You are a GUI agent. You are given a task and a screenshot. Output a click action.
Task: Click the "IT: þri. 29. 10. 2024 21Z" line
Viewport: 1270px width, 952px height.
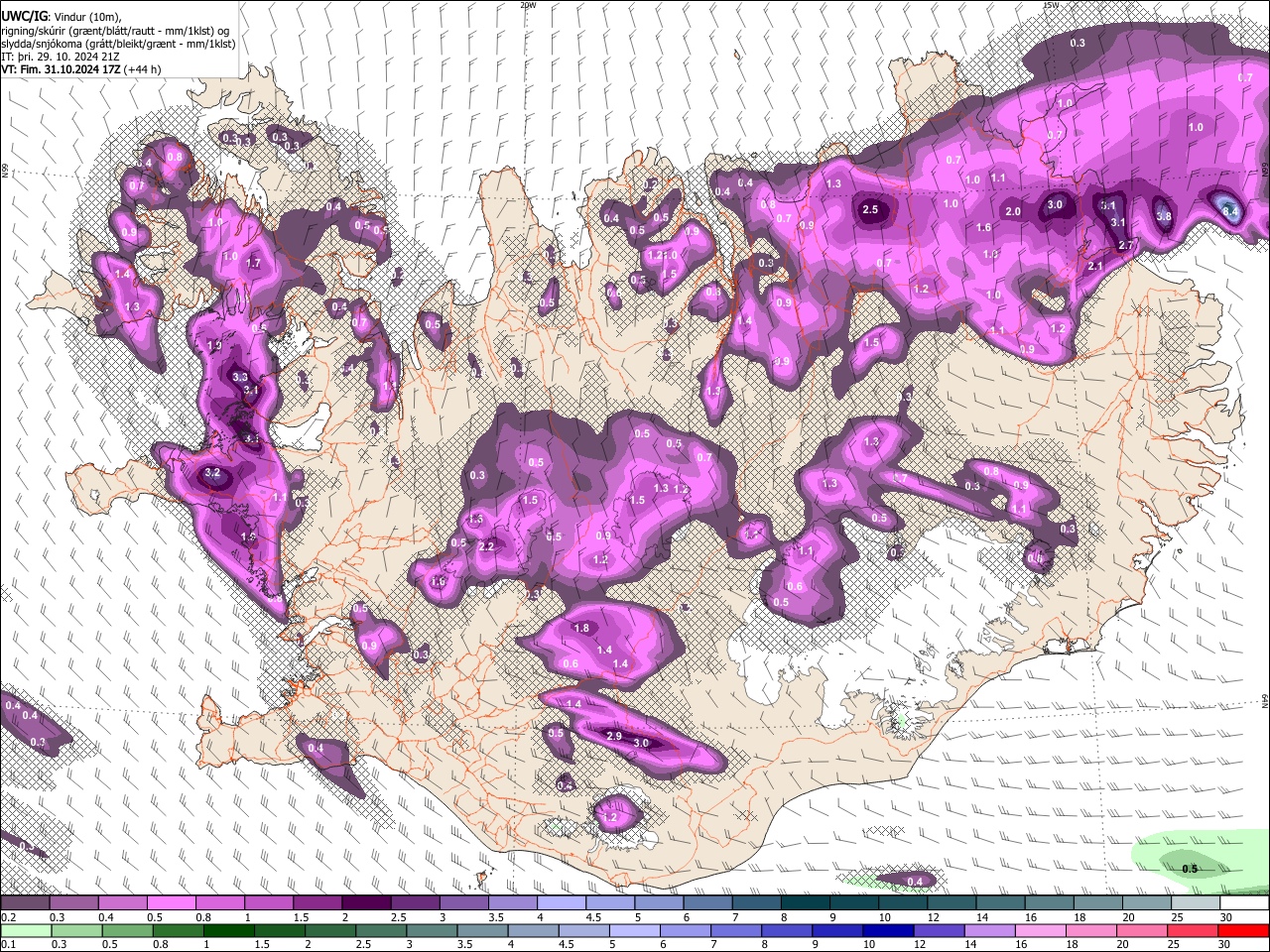pyautogui.click(x=62, y=57)
